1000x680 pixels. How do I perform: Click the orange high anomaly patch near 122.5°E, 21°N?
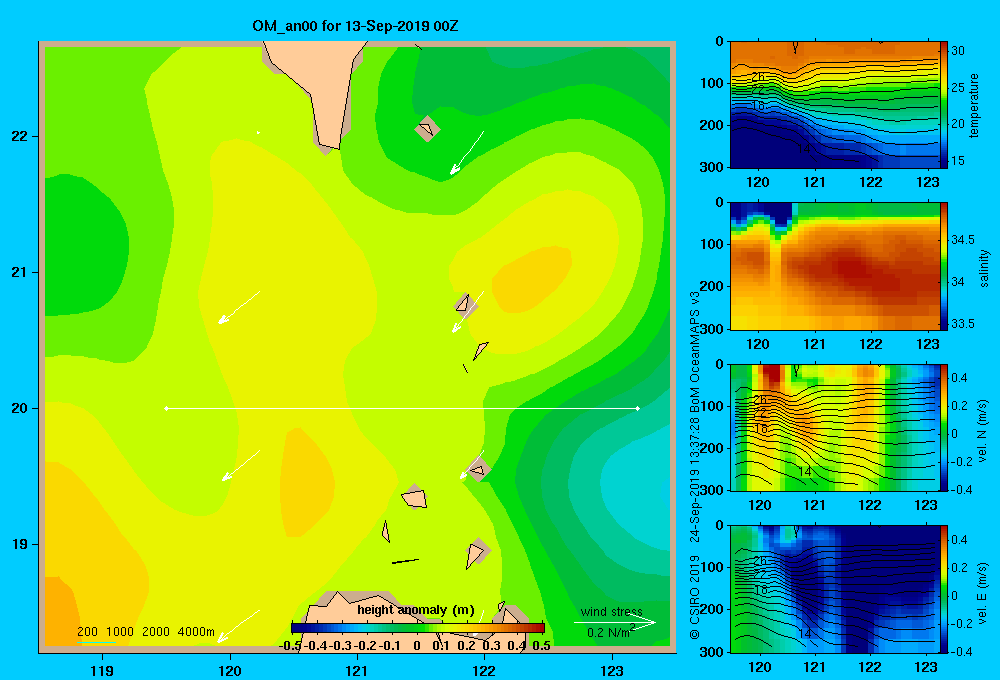(x=531, y=279)
